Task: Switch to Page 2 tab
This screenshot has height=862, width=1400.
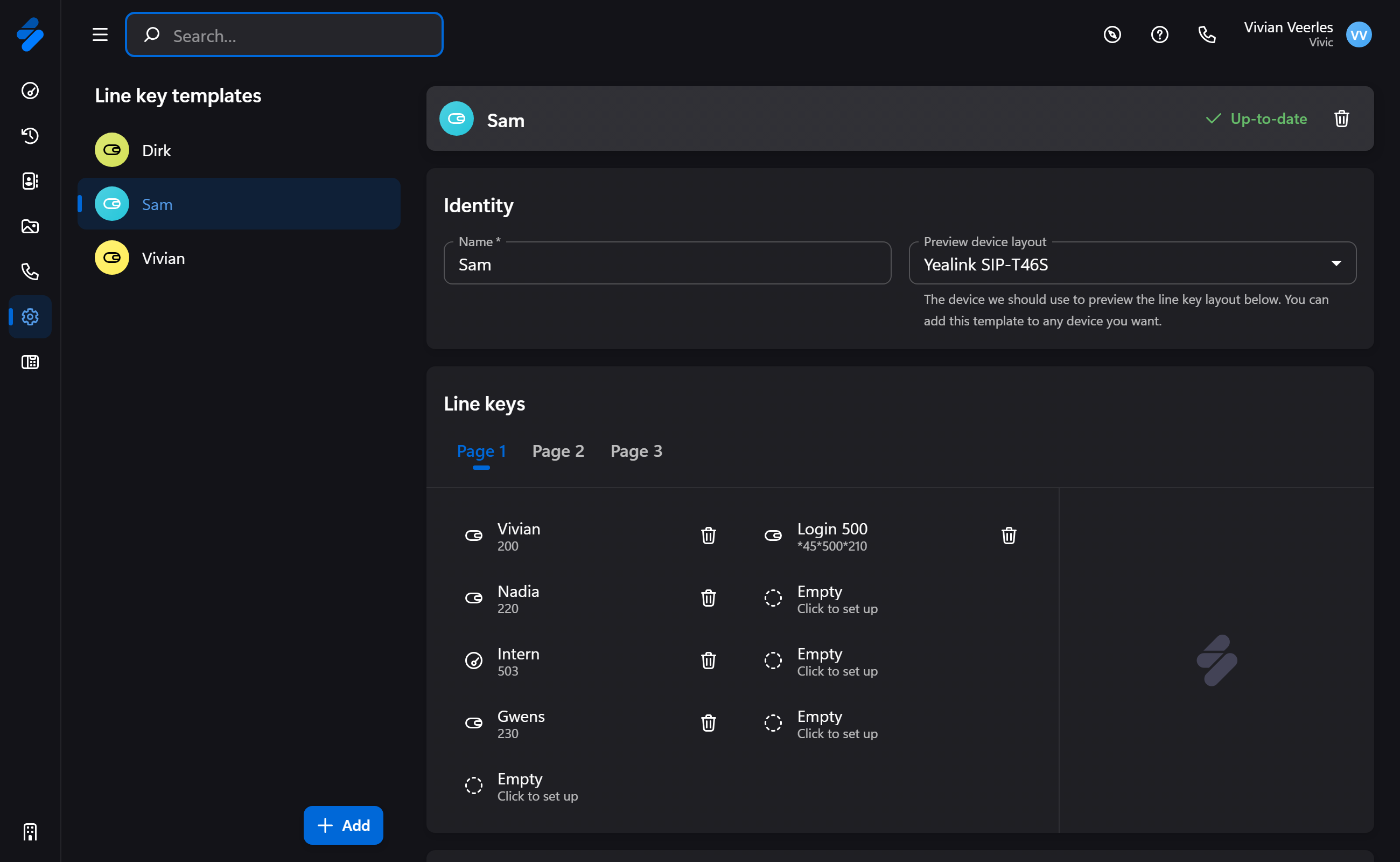Action: tap(558, 451)
